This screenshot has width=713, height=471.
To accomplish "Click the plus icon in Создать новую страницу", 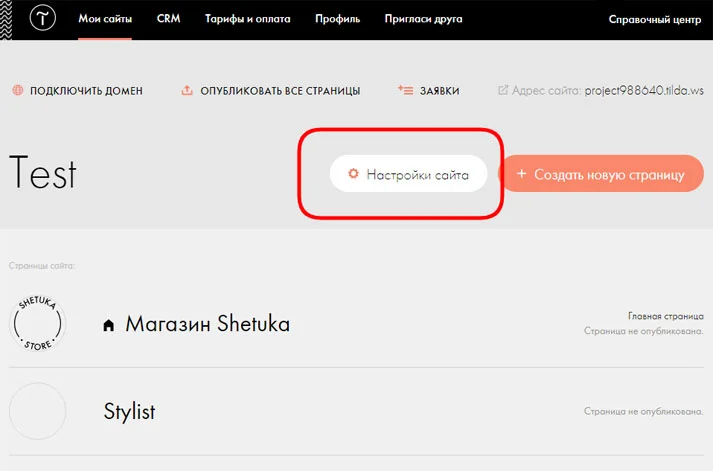I will 522,174.
